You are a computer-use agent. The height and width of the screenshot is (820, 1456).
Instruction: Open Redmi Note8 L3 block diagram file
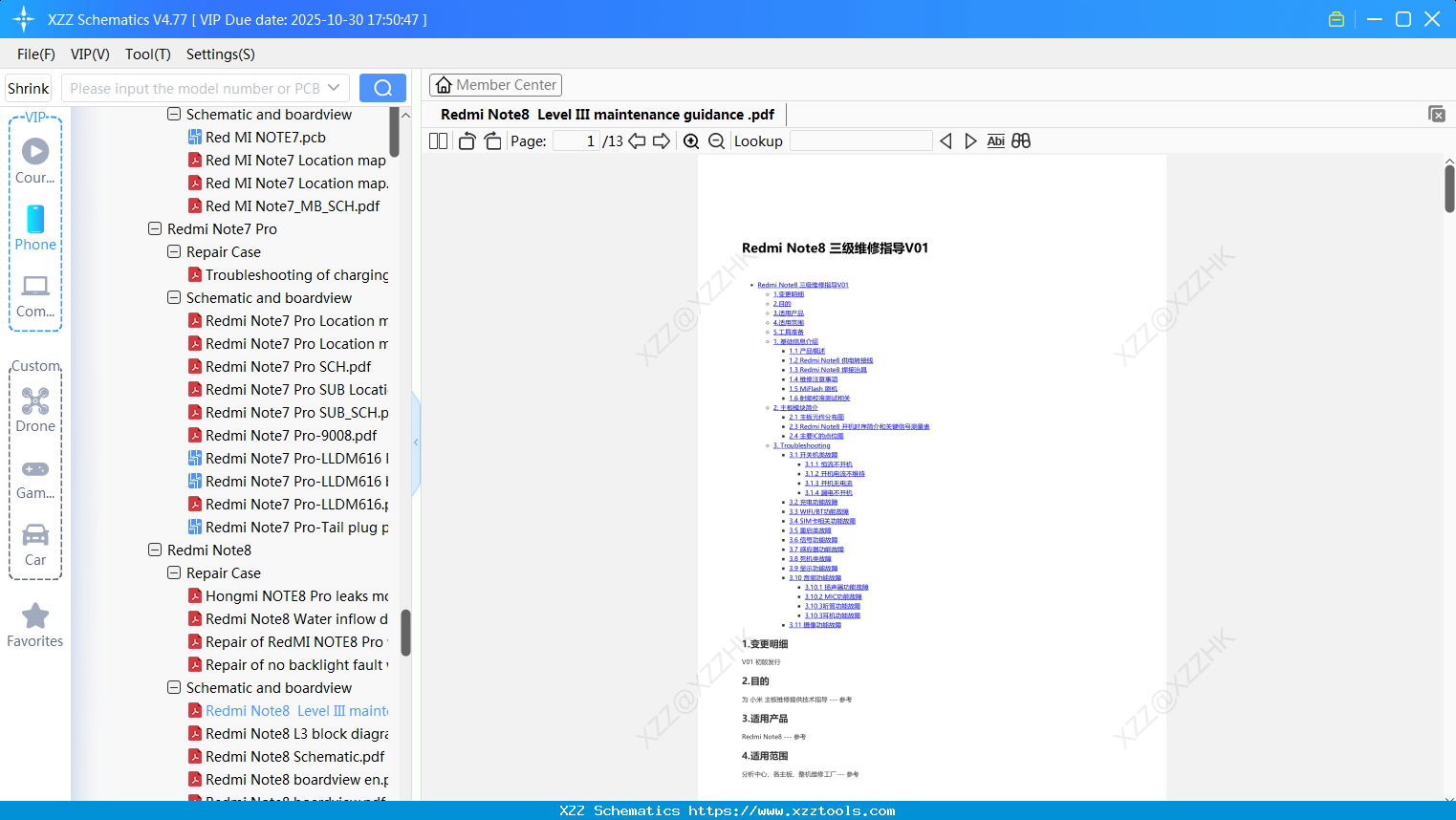(x=288, y=734)
